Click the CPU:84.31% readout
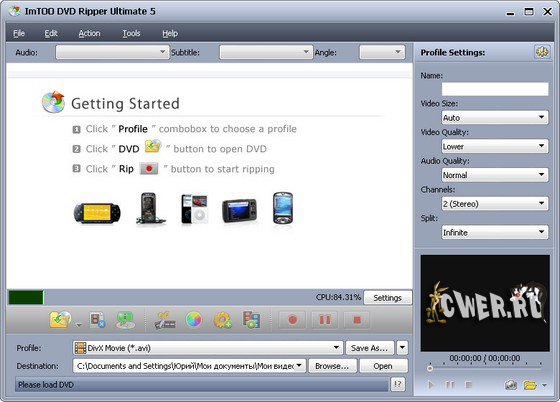The height and width of the screenshot is (402, 560). pyautogui.click(x=338, y=297)
